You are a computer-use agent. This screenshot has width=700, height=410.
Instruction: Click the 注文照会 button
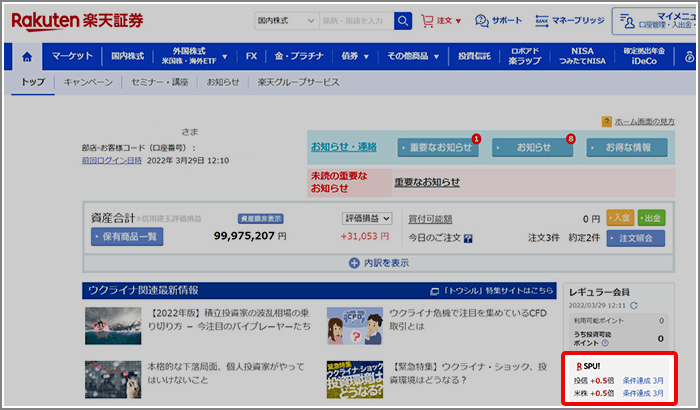(636, 238)
